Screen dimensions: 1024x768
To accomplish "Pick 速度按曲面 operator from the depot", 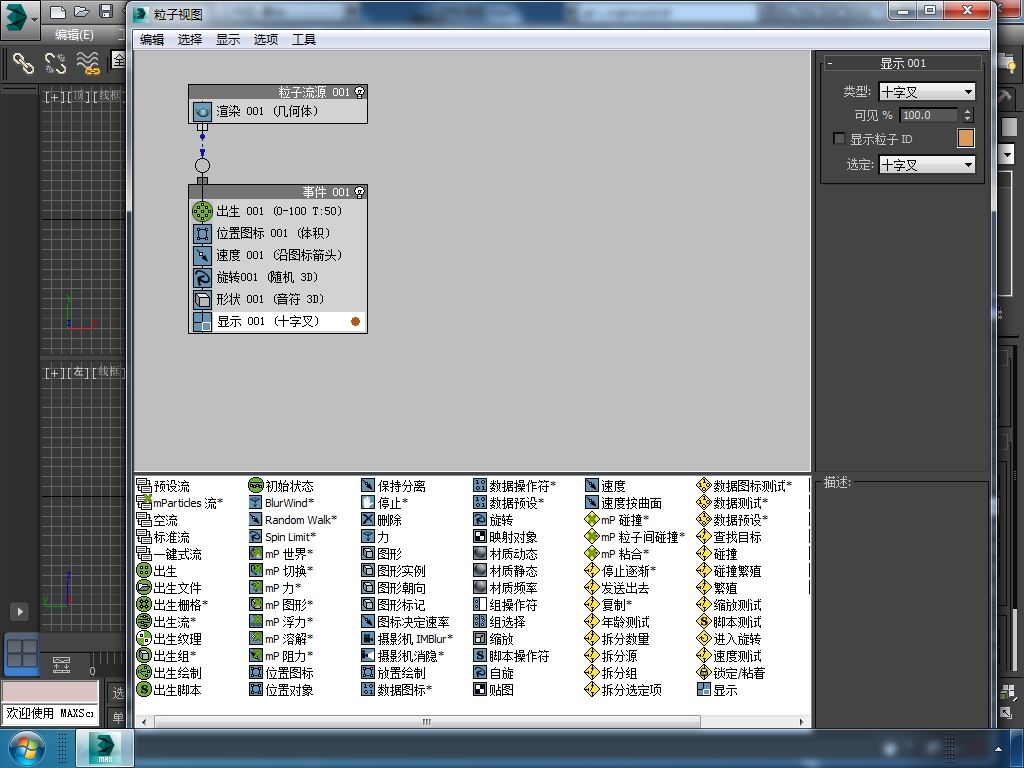I will point(624,503).
